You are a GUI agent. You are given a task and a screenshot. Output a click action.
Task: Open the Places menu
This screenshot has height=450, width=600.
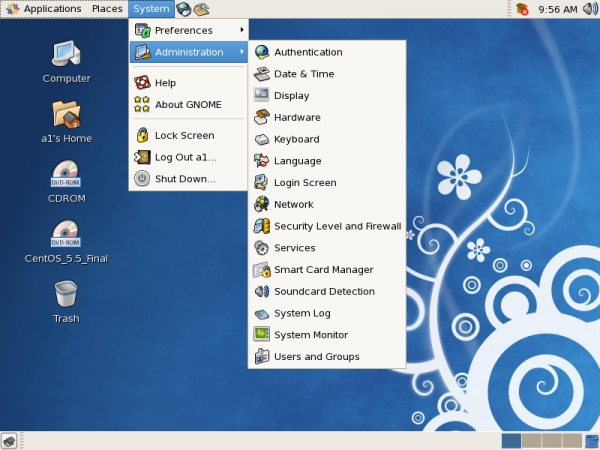(107, 9)
